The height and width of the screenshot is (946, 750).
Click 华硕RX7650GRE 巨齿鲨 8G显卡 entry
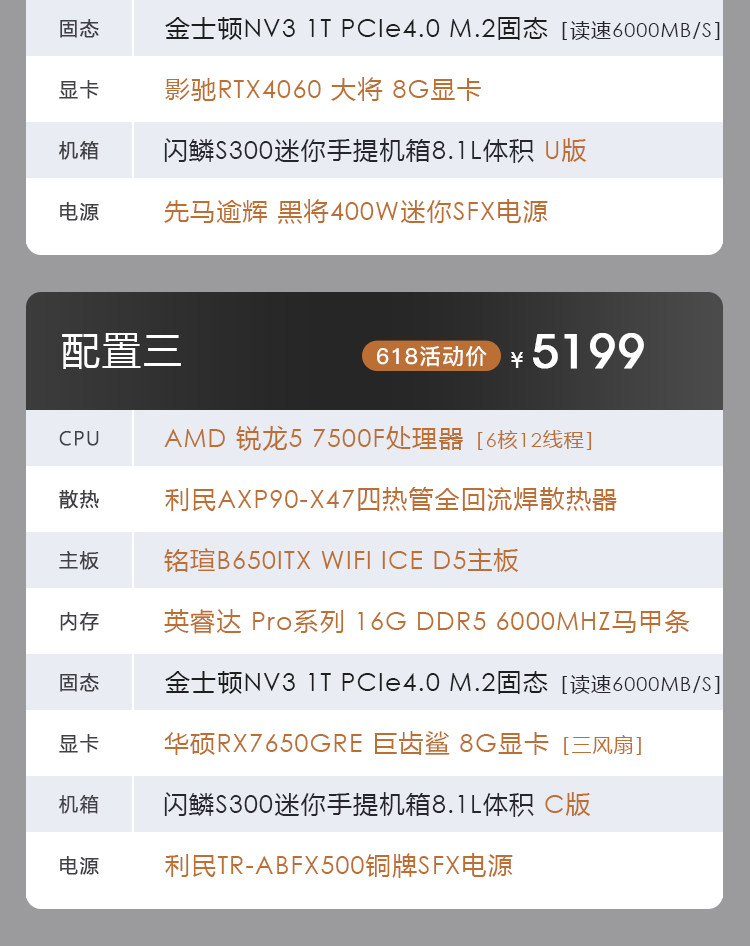tap(356, 743)
